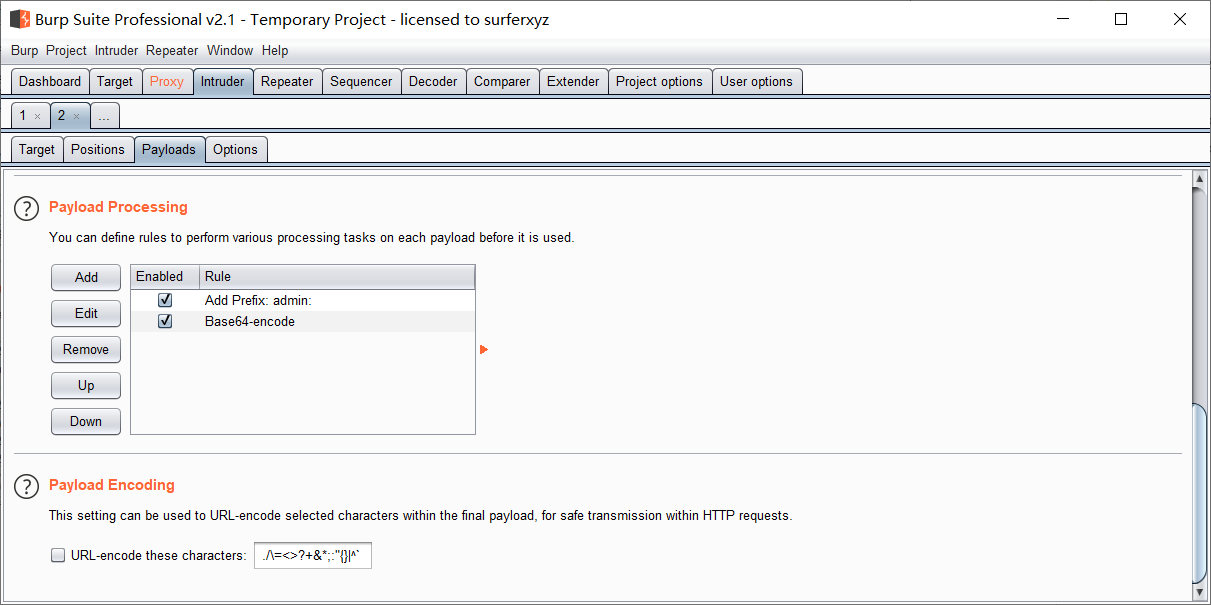
Task: Close attack tab 1
Action: point(38,116)
